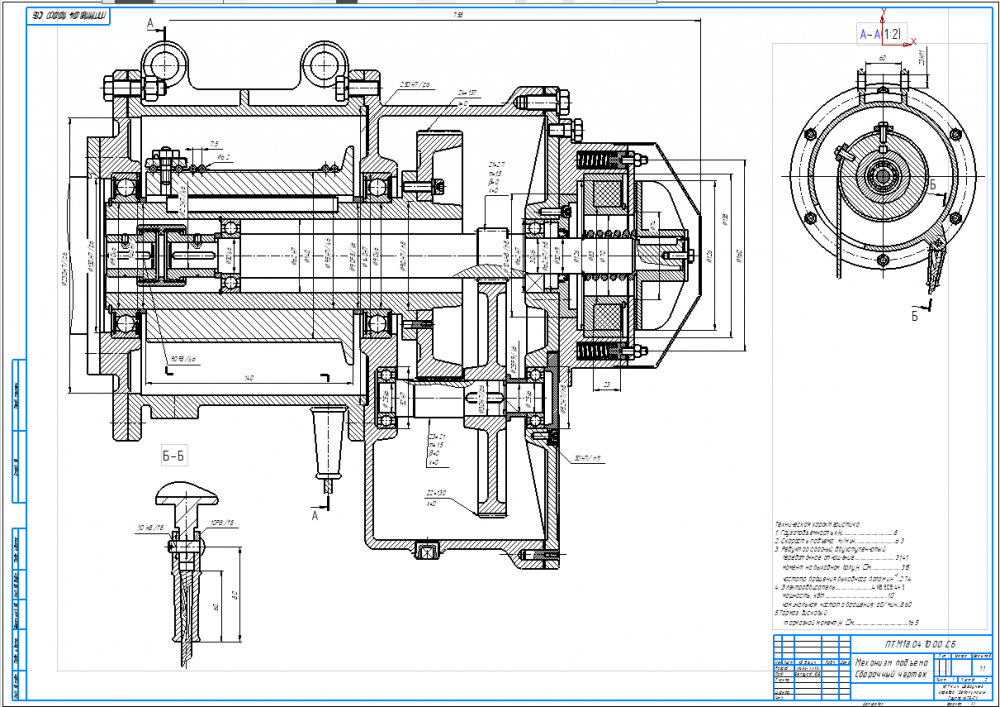This screenshot has height=707, width=1000.
Task: Click the Z2=130 gear annotation
Action: click(x=438, y=494)
